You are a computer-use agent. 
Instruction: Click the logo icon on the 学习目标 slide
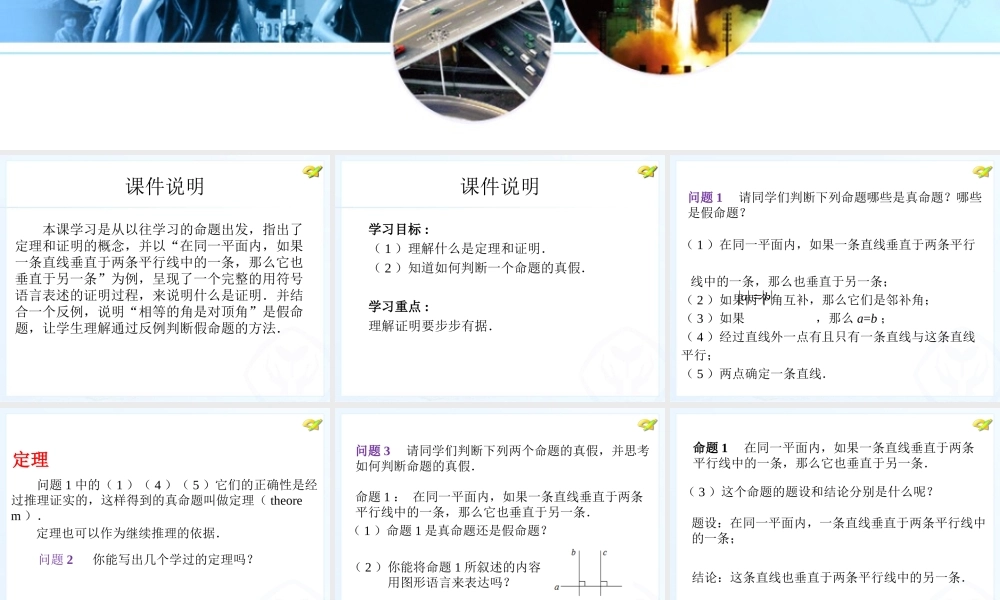click(647, 172)
